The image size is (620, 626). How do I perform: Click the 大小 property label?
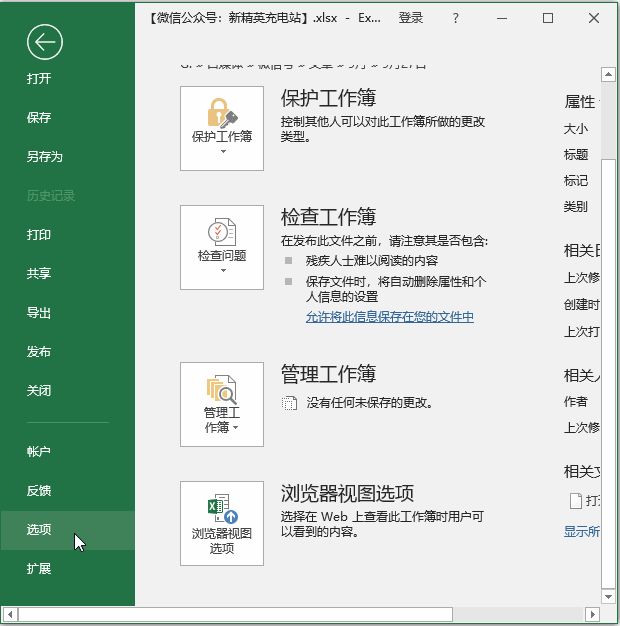(x=576, y=129)
